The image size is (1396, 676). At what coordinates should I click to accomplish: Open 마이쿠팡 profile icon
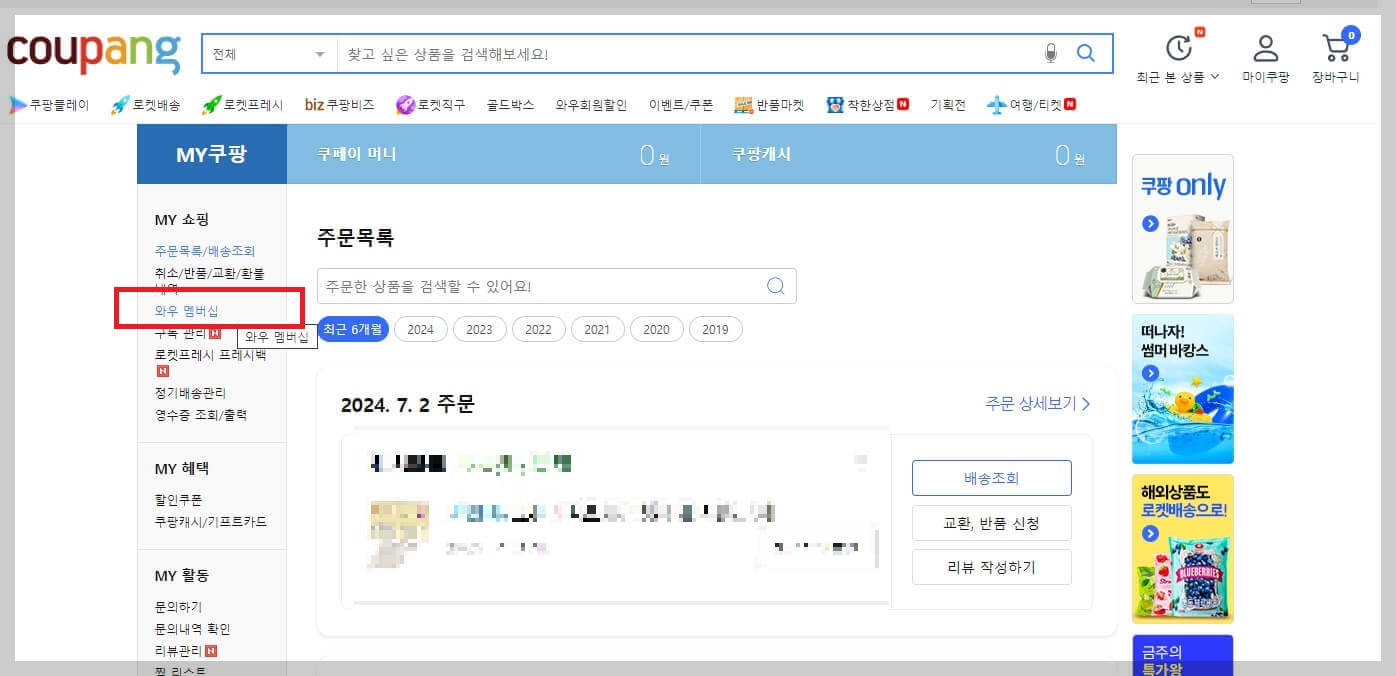point(1266,47)
